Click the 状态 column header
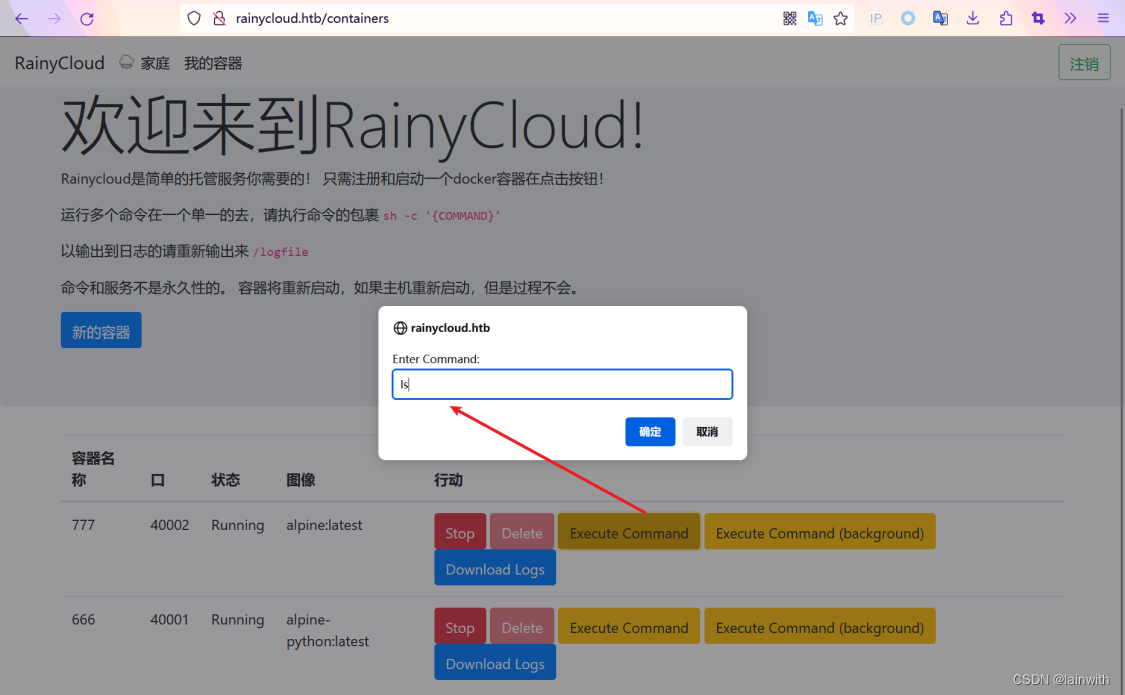1125x695 pixels. click(225, 480)
